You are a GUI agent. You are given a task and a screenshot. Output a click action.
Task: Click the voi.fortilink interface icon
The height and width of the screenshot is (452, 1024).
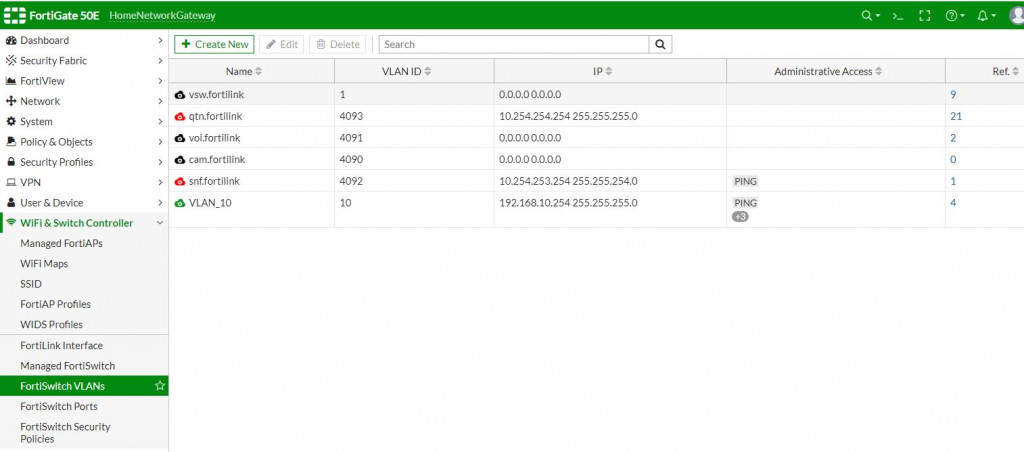pos(180,138)
